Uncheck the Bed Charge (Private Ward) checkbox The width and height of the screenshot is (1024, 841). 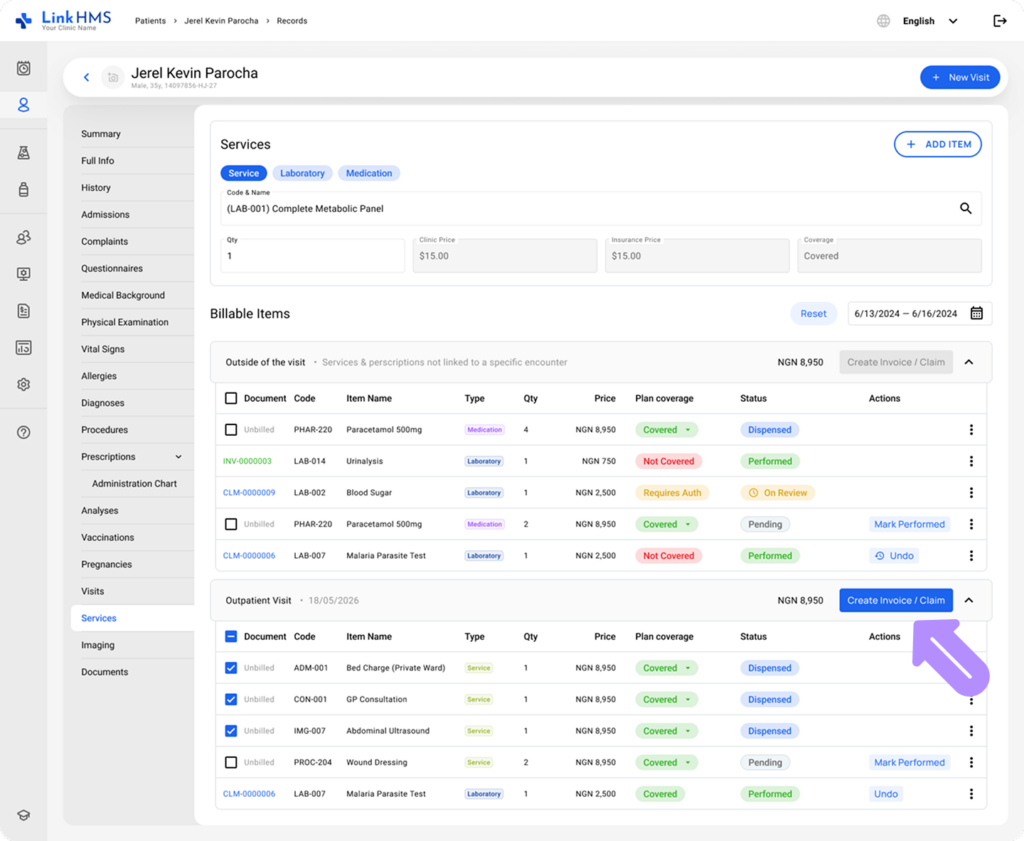pyautogui.click(x=231, y=668)
